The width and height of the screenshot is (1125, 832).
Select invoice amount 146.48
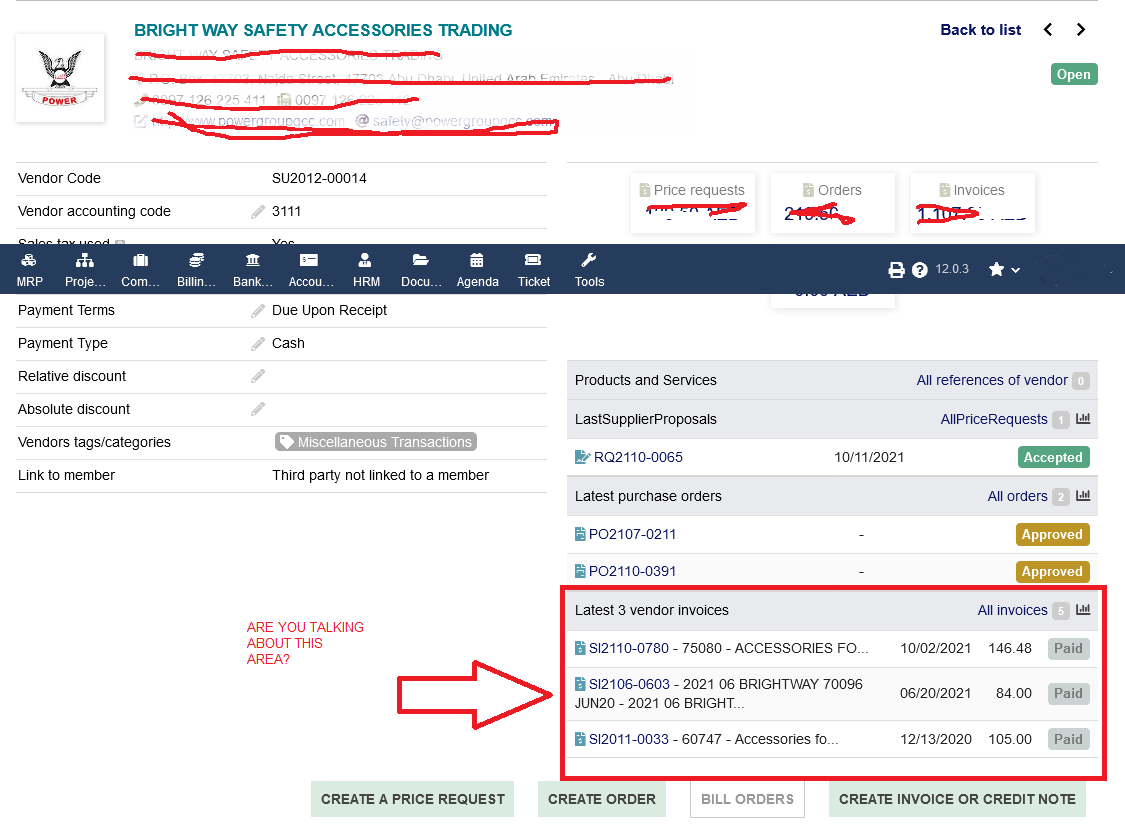pyautogui.click(x=1010, y=648)
